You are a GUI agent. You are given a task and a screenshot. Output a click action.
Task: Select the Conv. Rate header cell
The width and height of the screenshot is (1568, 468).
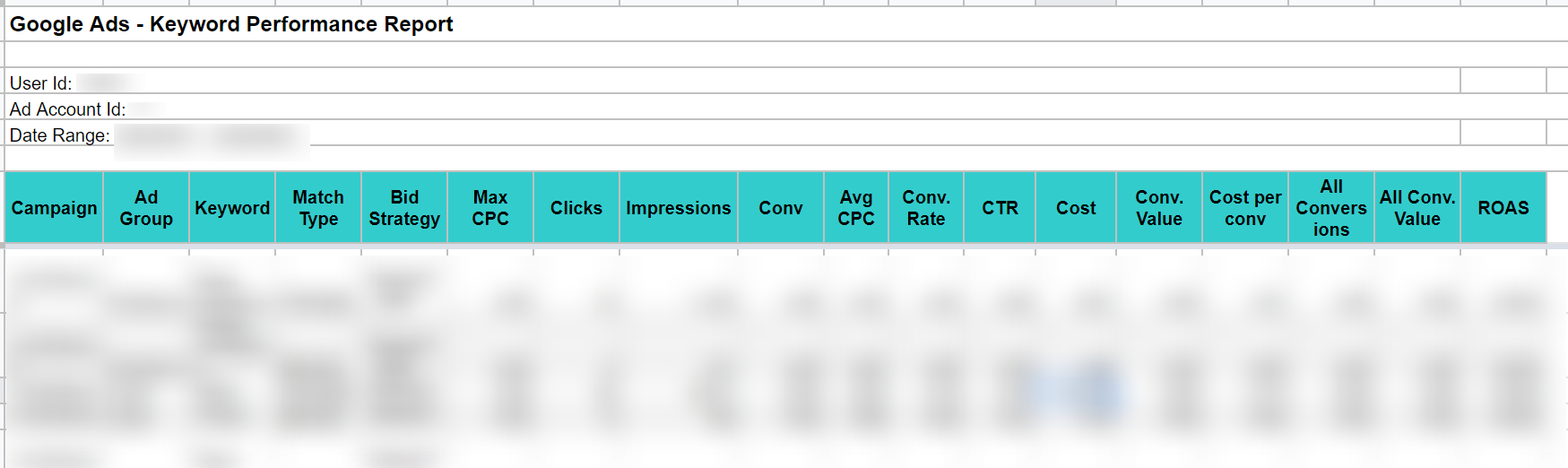[926, 207]
